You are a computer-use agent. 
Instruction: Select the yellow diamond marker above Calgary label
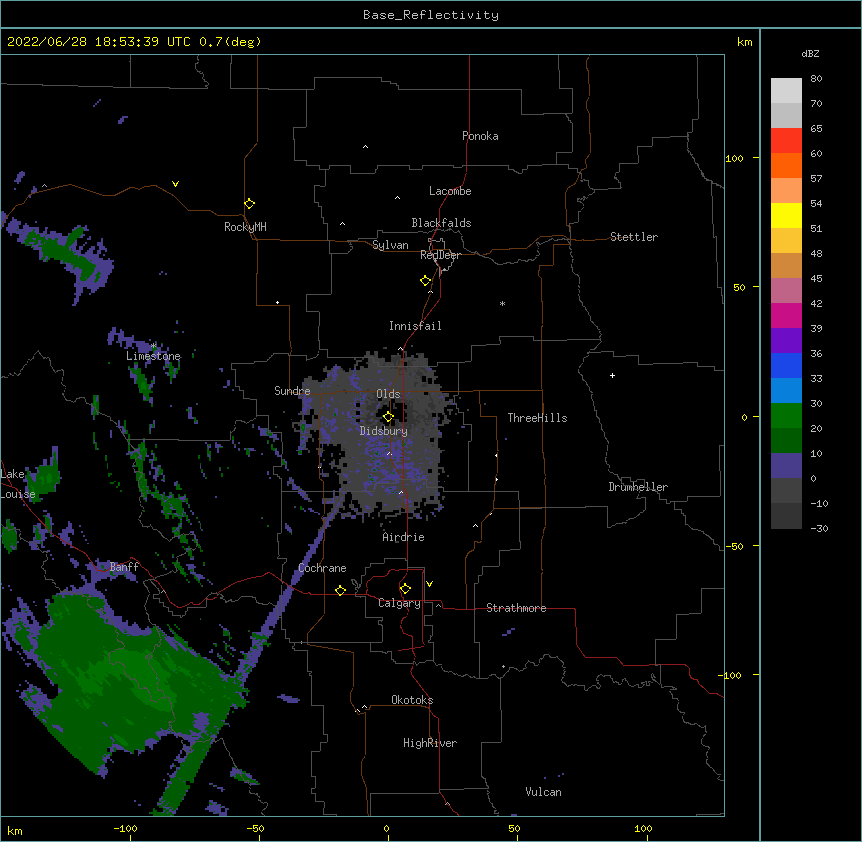tap(405, 589)
